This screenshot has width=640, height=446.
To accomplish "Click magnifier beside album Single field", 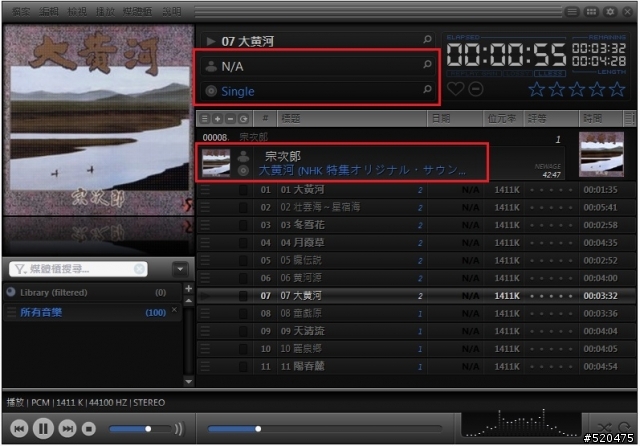I will click(x=427, y=89).
